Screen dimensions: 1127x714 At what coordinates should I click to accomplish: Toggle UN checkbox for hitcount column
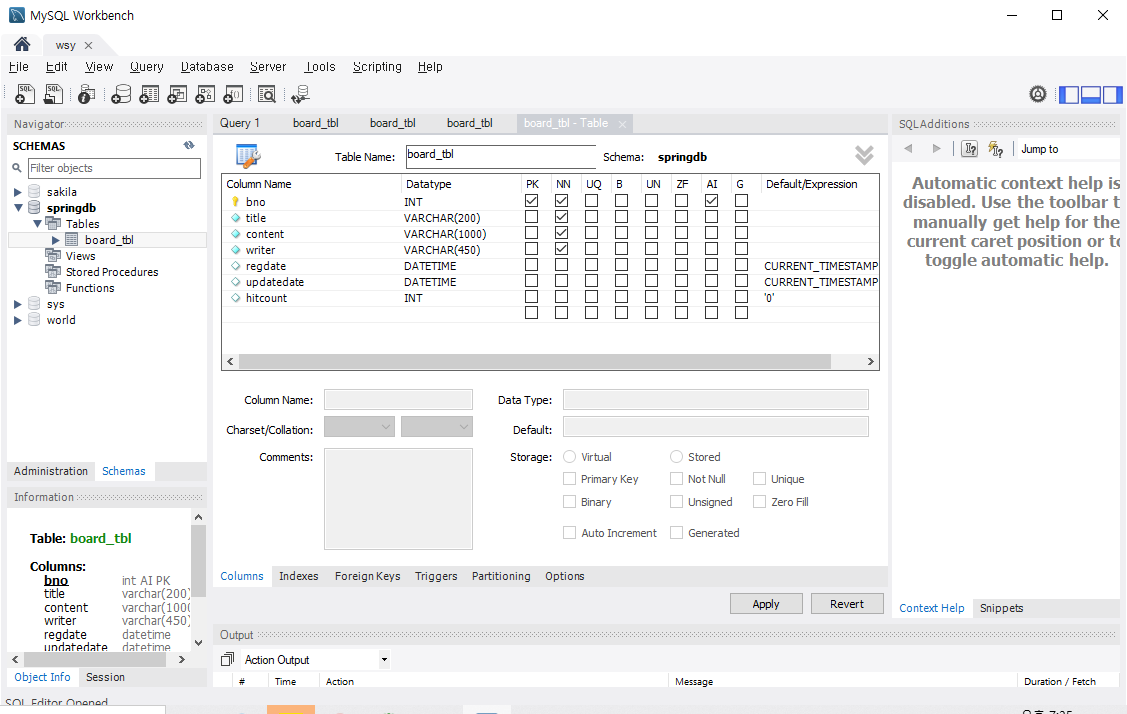[x=652, y=297]
